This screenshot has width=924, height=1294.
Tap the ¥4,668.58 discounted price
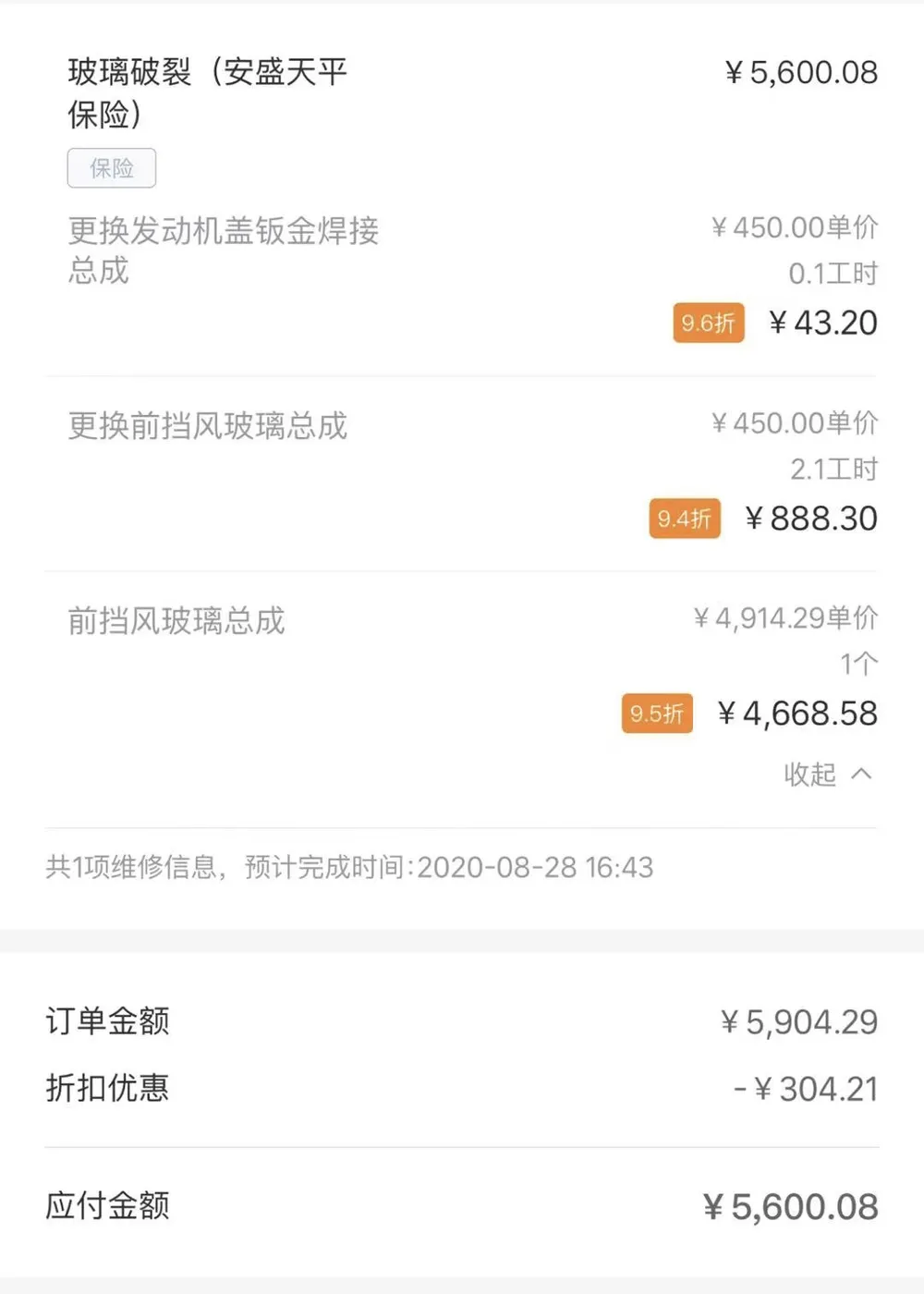796,714
